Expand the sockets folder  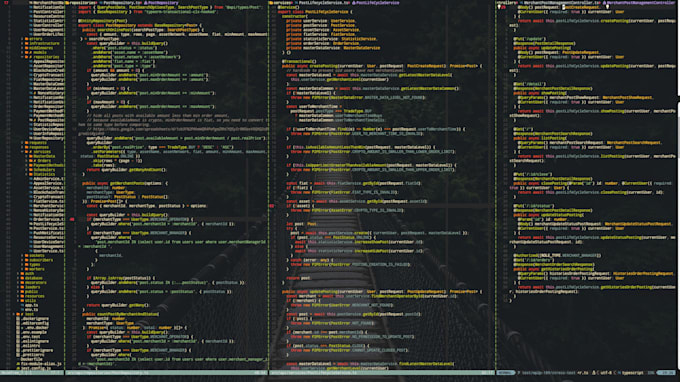point(22,255)
